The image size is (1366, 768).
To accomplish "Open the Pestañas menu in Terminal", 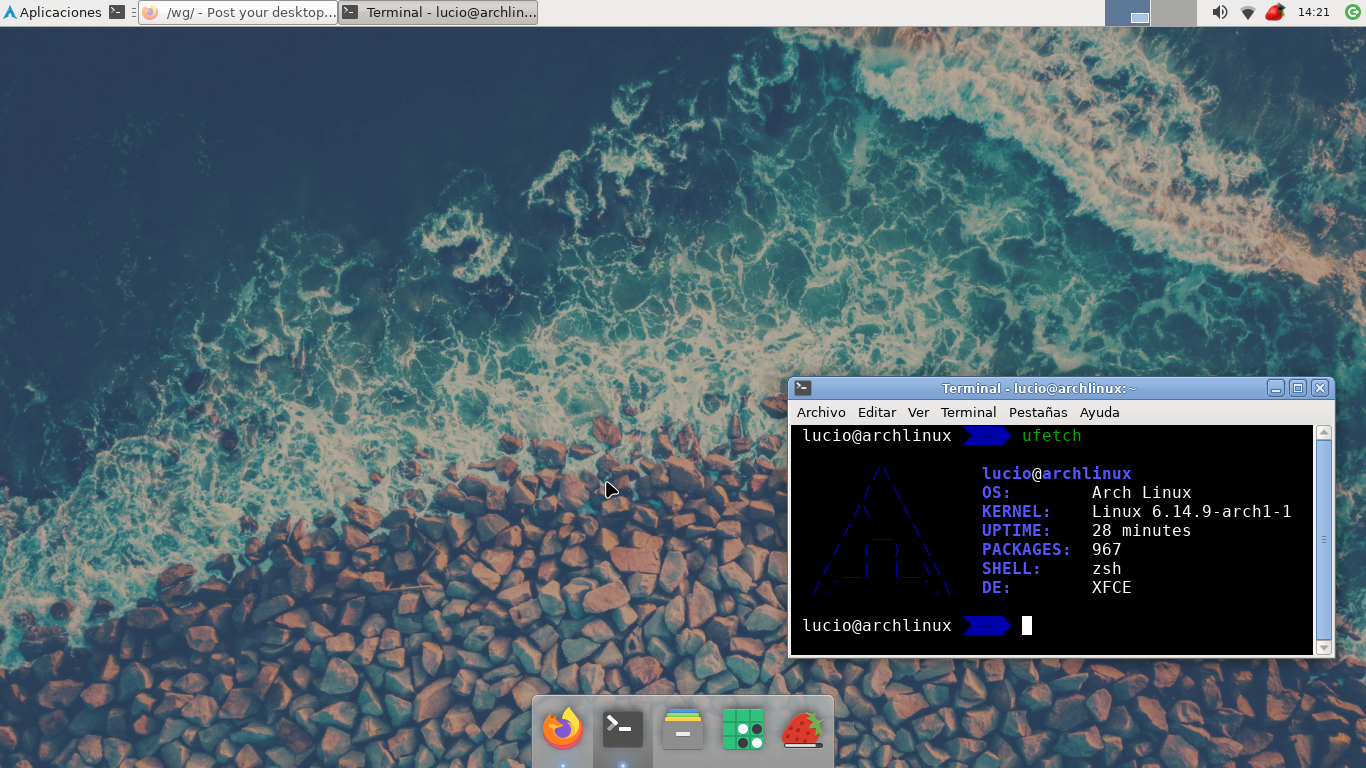I will [1038, 412].
